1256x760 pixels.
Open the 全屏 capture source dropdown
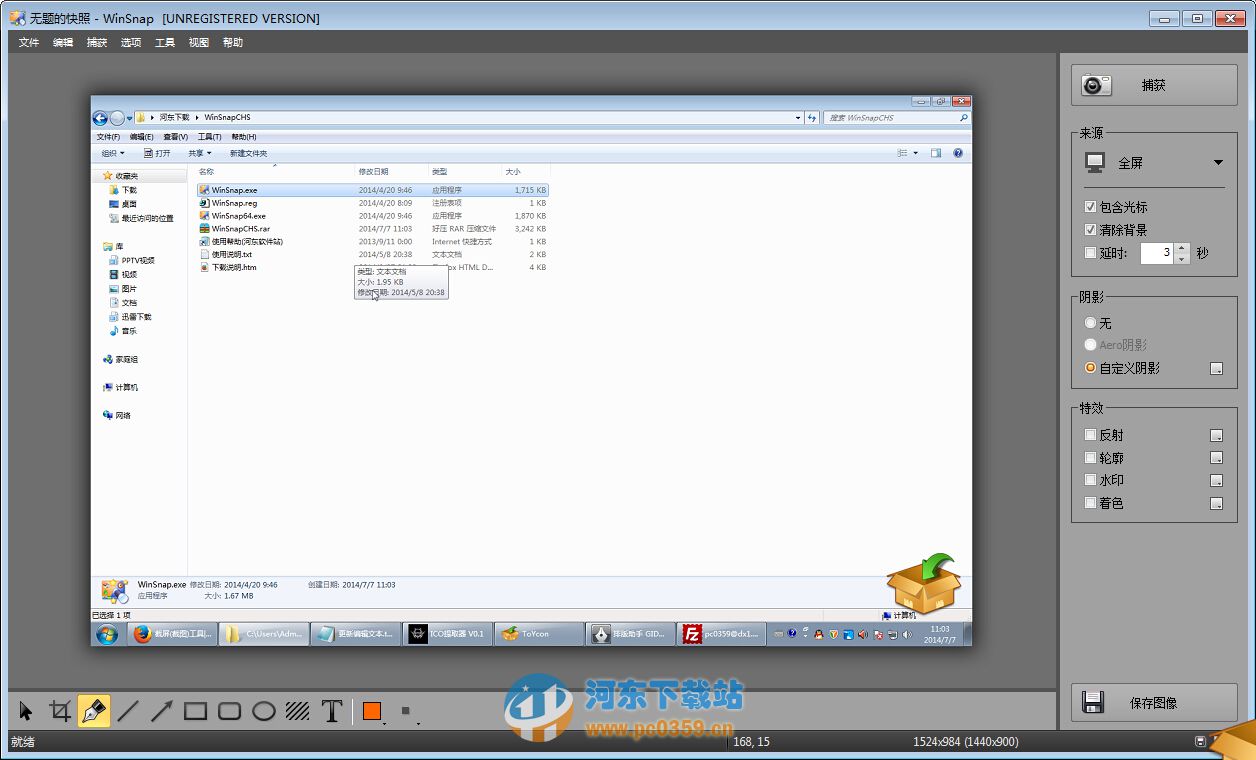click(x=1218, y=160)
